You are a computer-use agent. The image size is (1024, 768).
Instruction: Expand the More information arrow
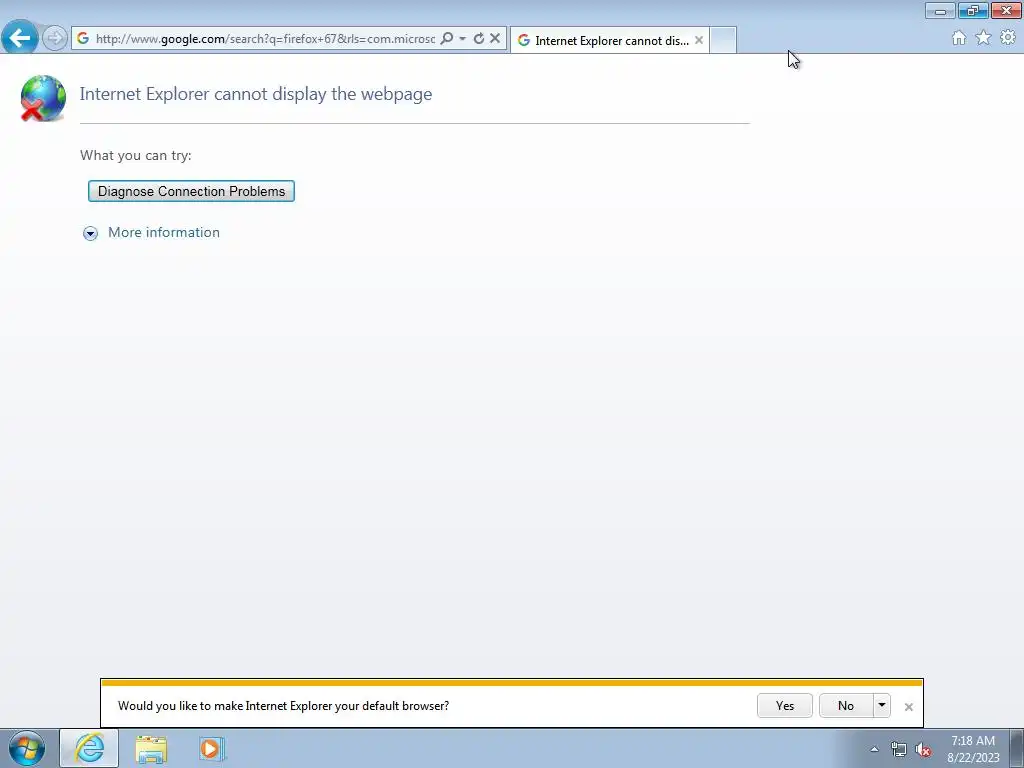point(90,233)
